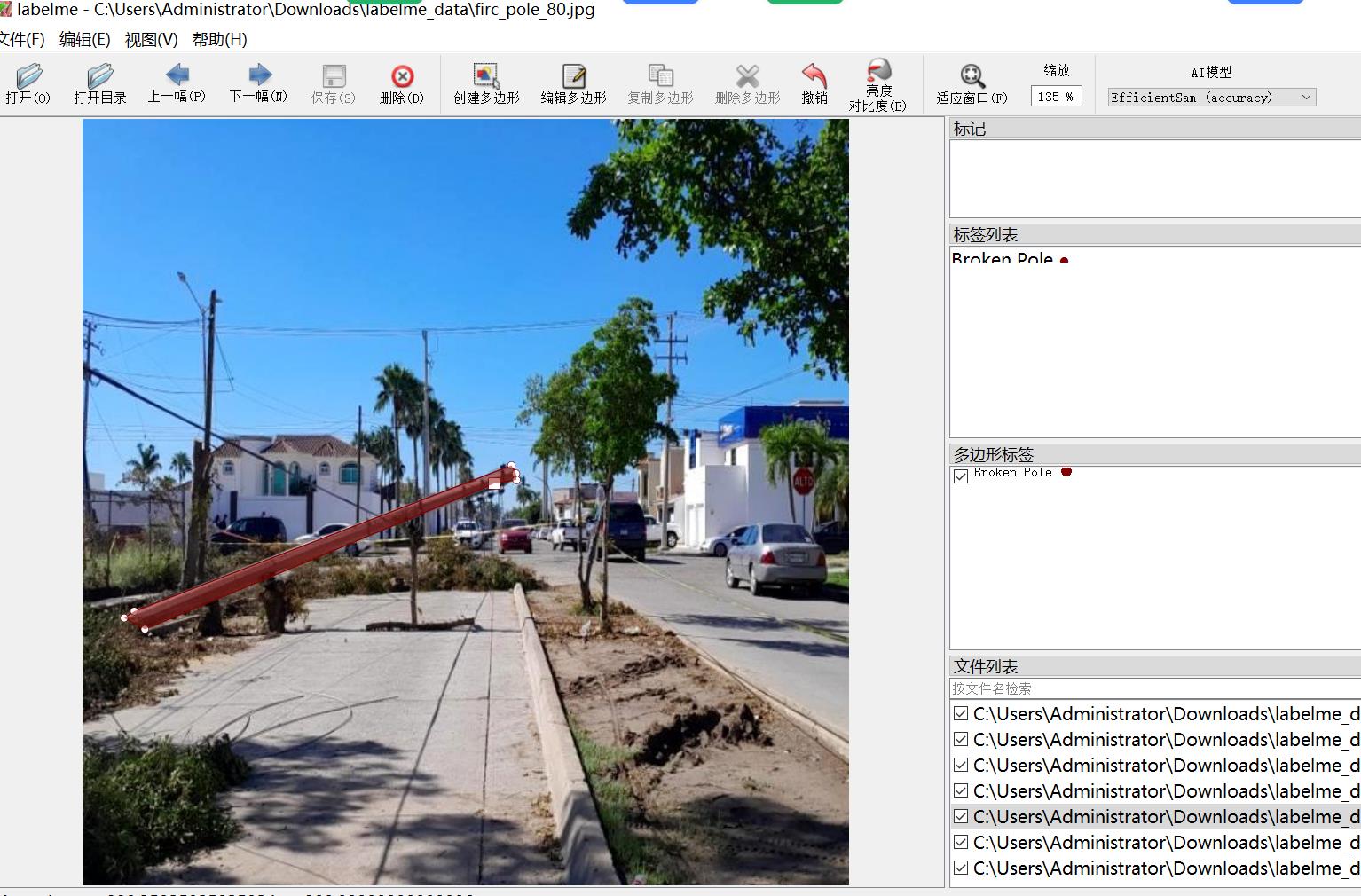
Task: Click the file name search field
Action: coord(1153,688)
